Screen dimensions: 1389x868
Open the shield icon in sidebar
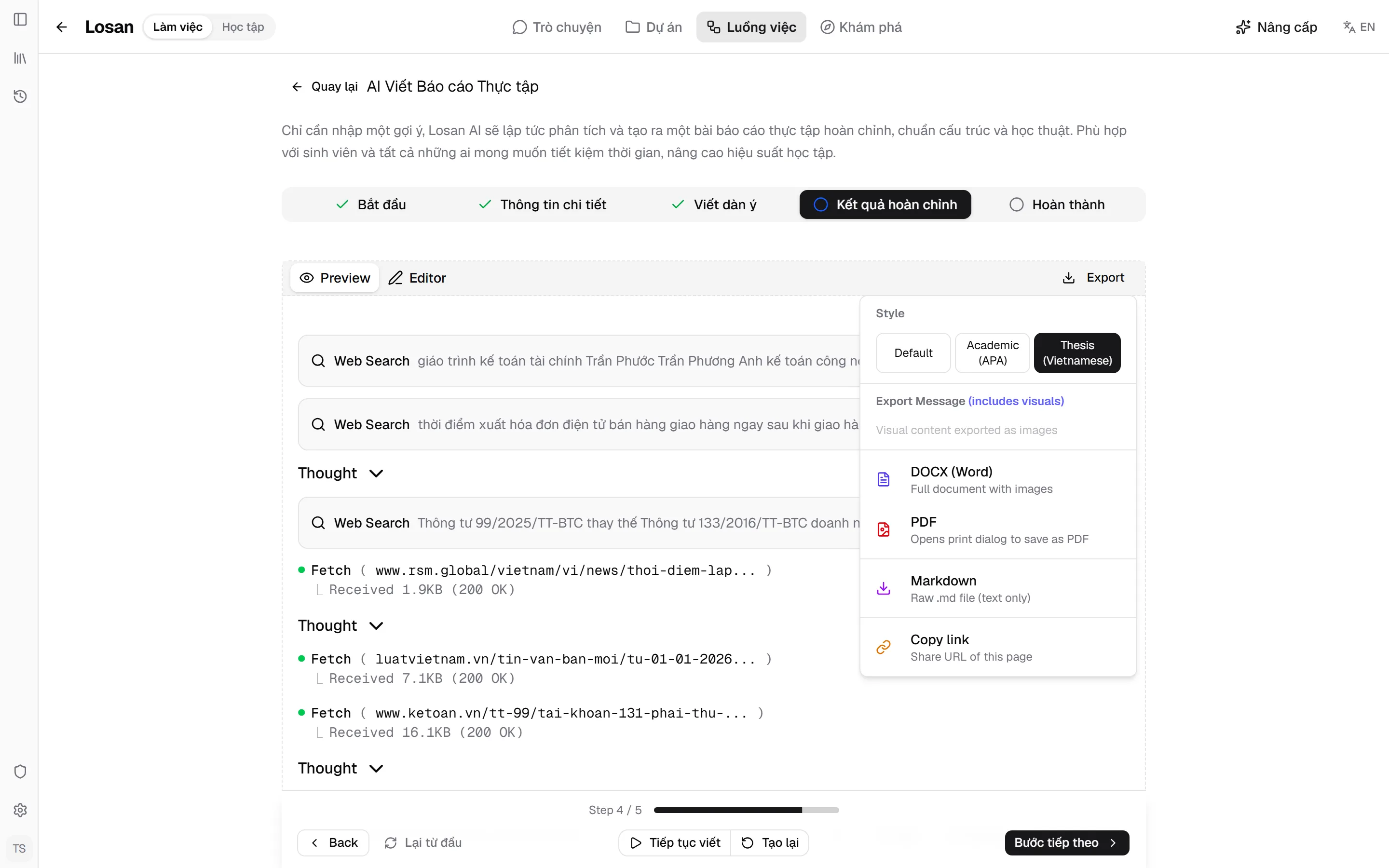coord(20,771)
